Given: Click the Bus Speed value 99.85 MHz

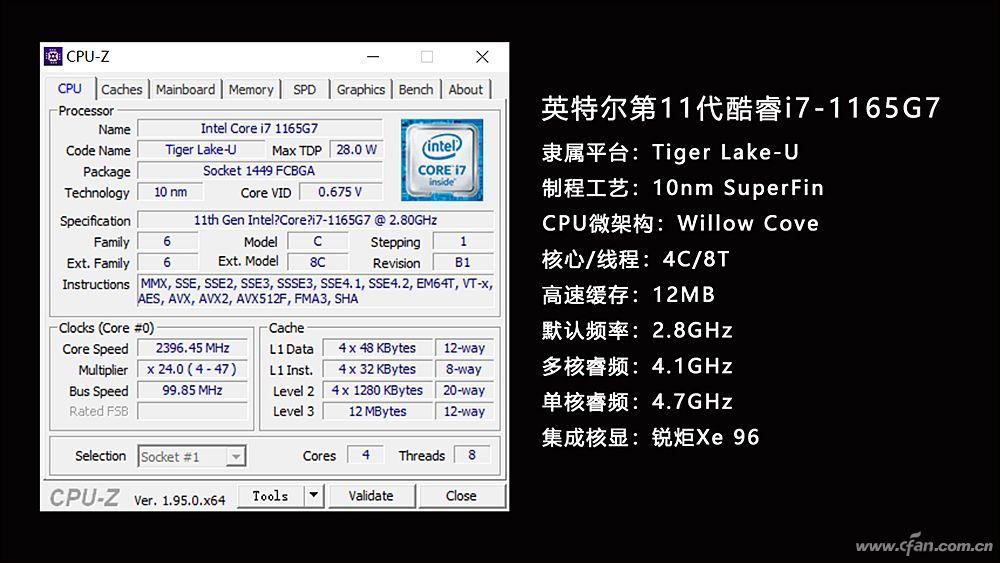Looking at the screenshot, I should 193,390.
